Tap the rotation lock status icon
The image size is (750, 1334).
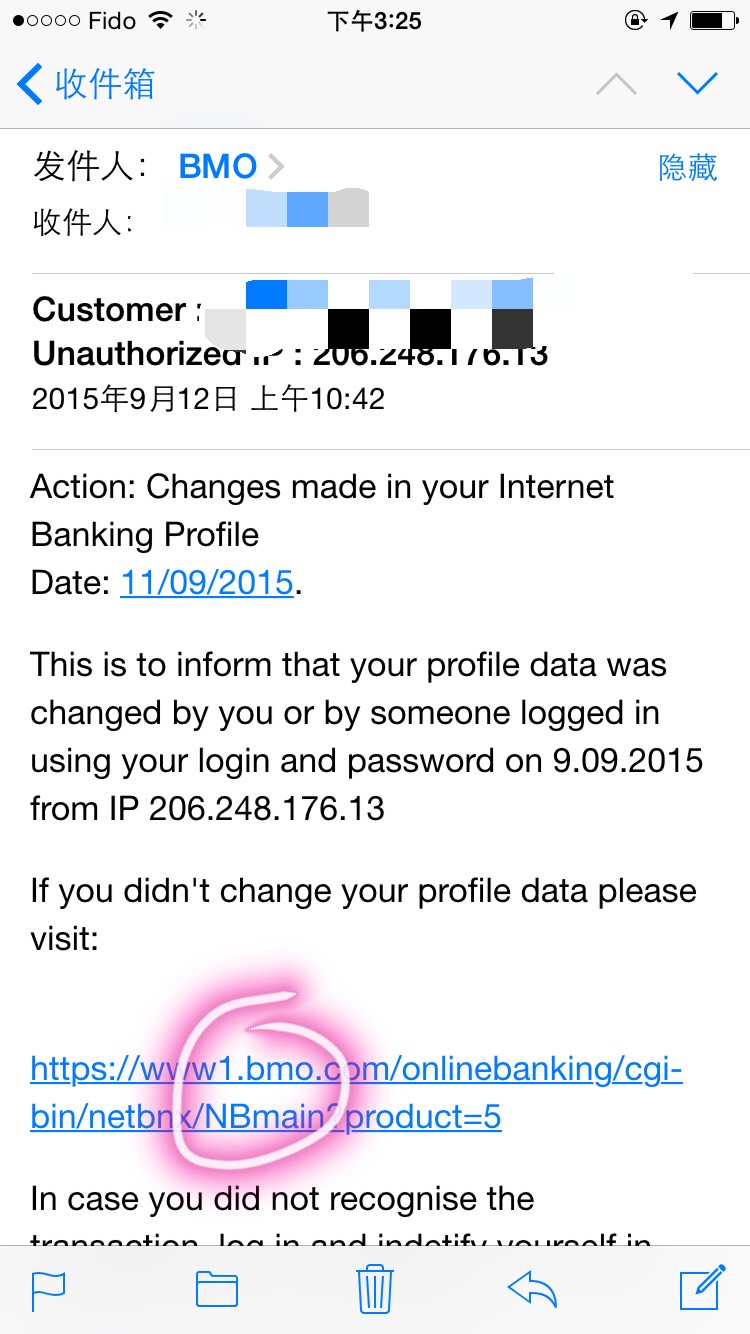pyautogui.click(x=633, y=20)
